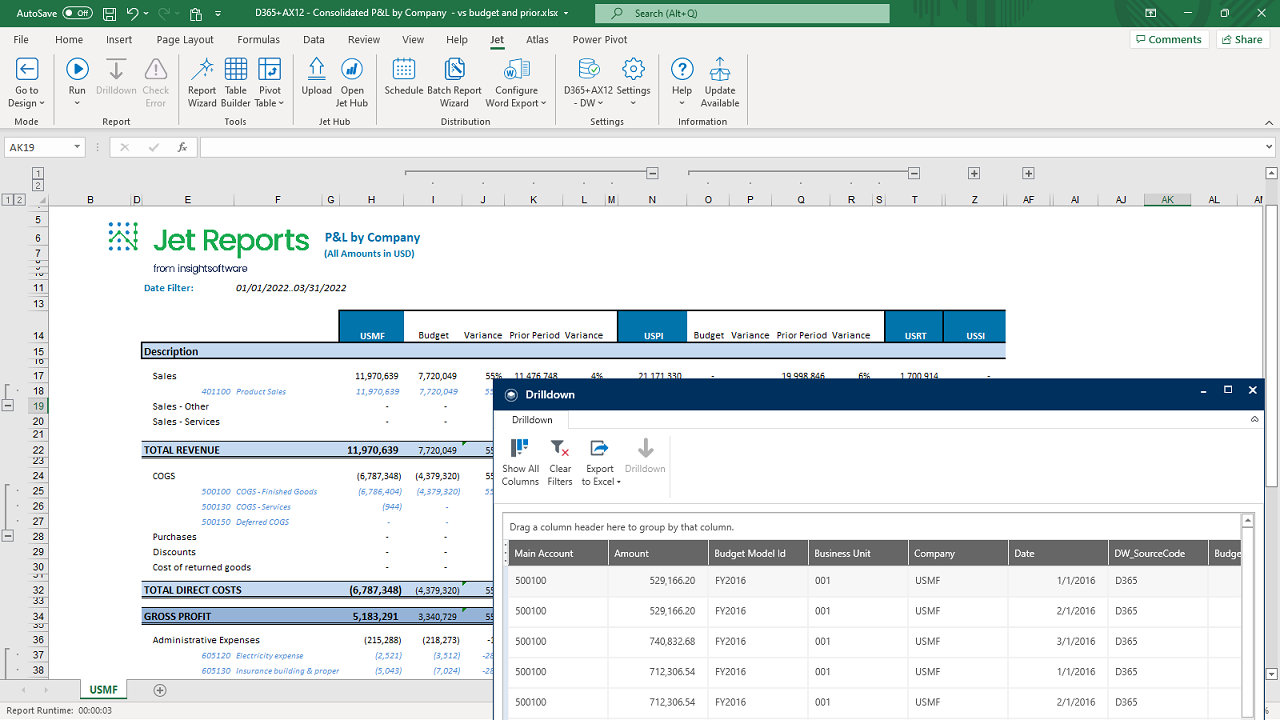Show outline level 1 columns

[x=38, y=173]
